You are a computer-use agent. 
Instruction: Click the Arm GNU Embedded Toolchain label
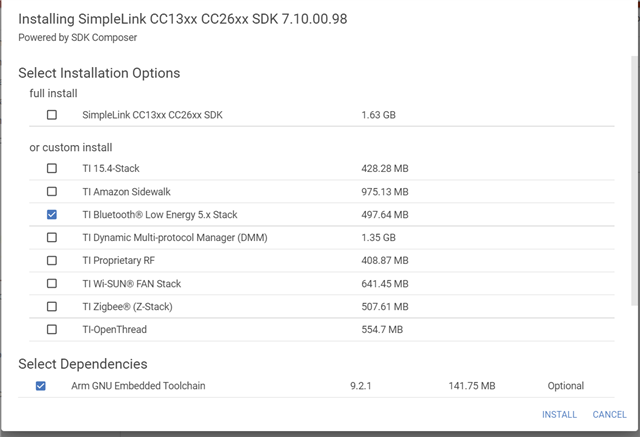138,386
